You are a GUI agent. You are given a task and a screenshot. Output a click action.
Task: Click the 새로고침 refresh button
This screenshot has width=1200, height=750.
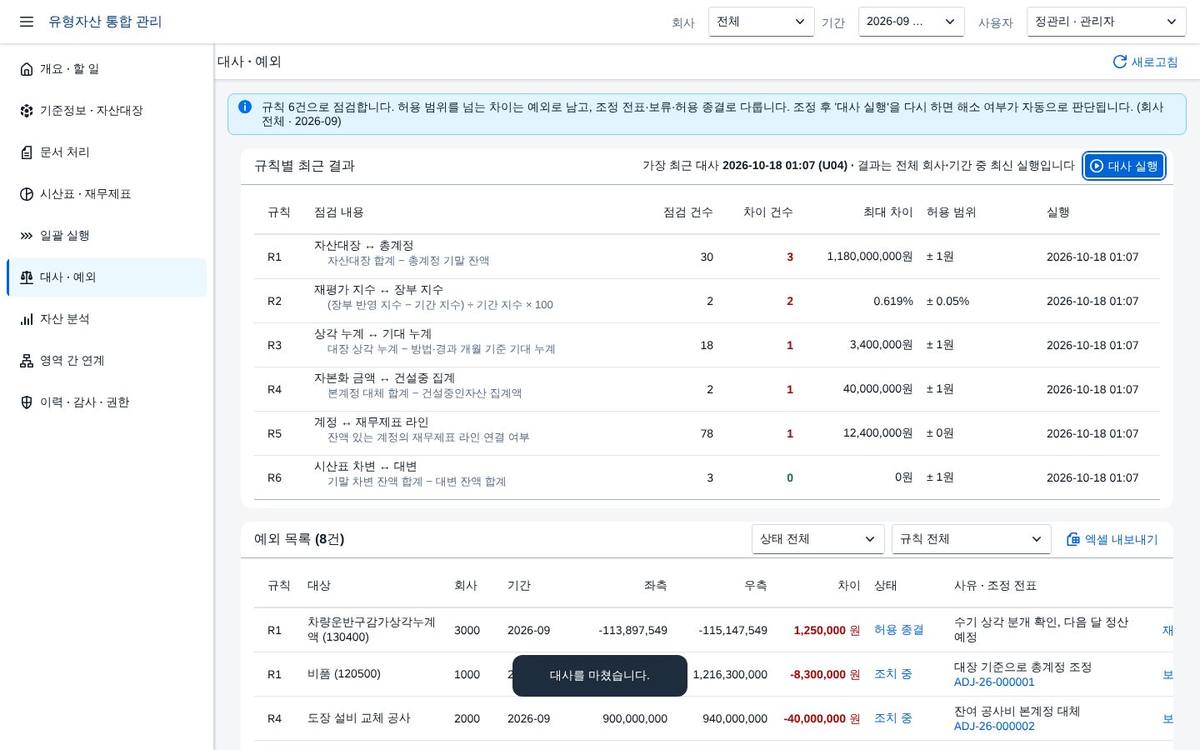1145,62
